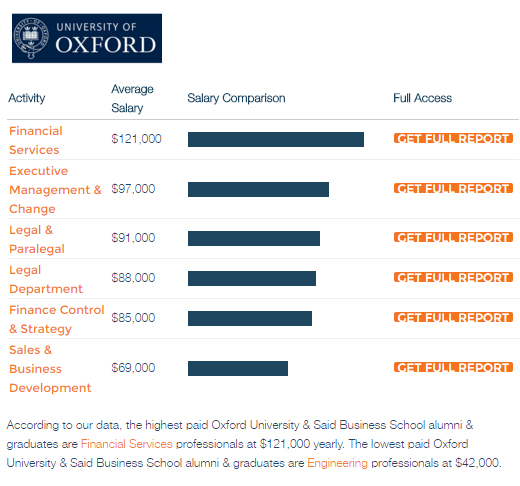Click the Average Salary column header
Image resolution: width=520 pixels, height=486 pixels.
[x=132, y=98]
